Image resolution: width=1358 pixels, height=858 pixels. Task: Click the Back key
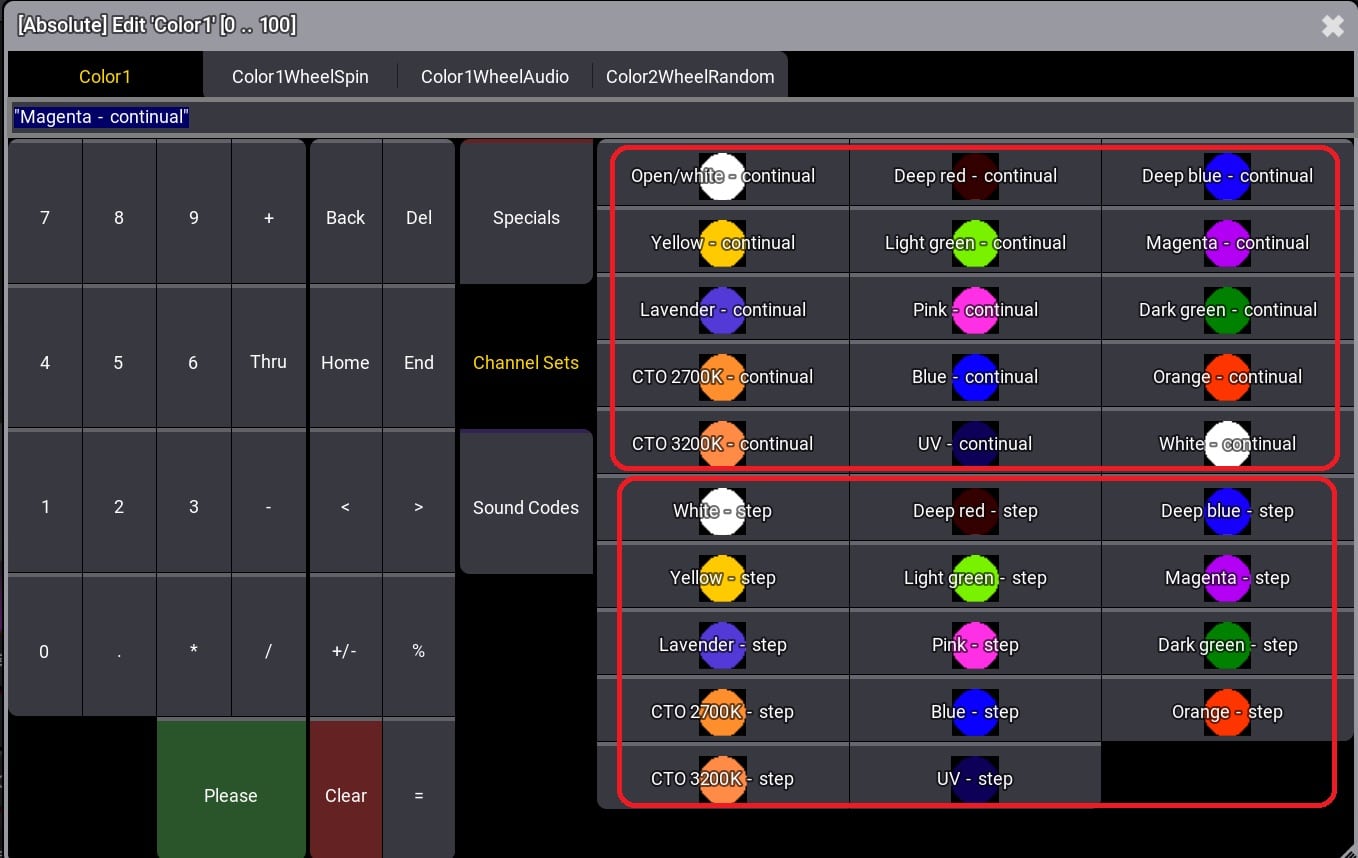coord(345,218)
